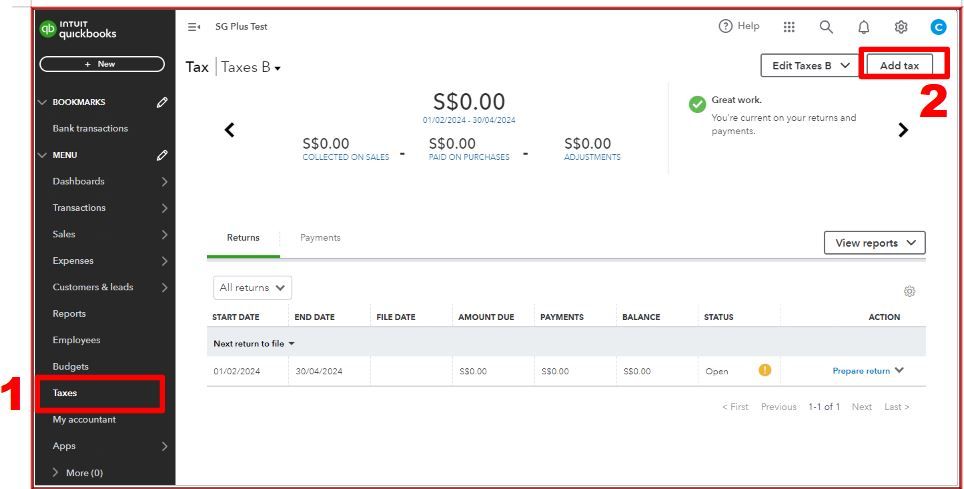The image size is (964, 489).
Task: Click the Open status text
Action: coord(717,372)
